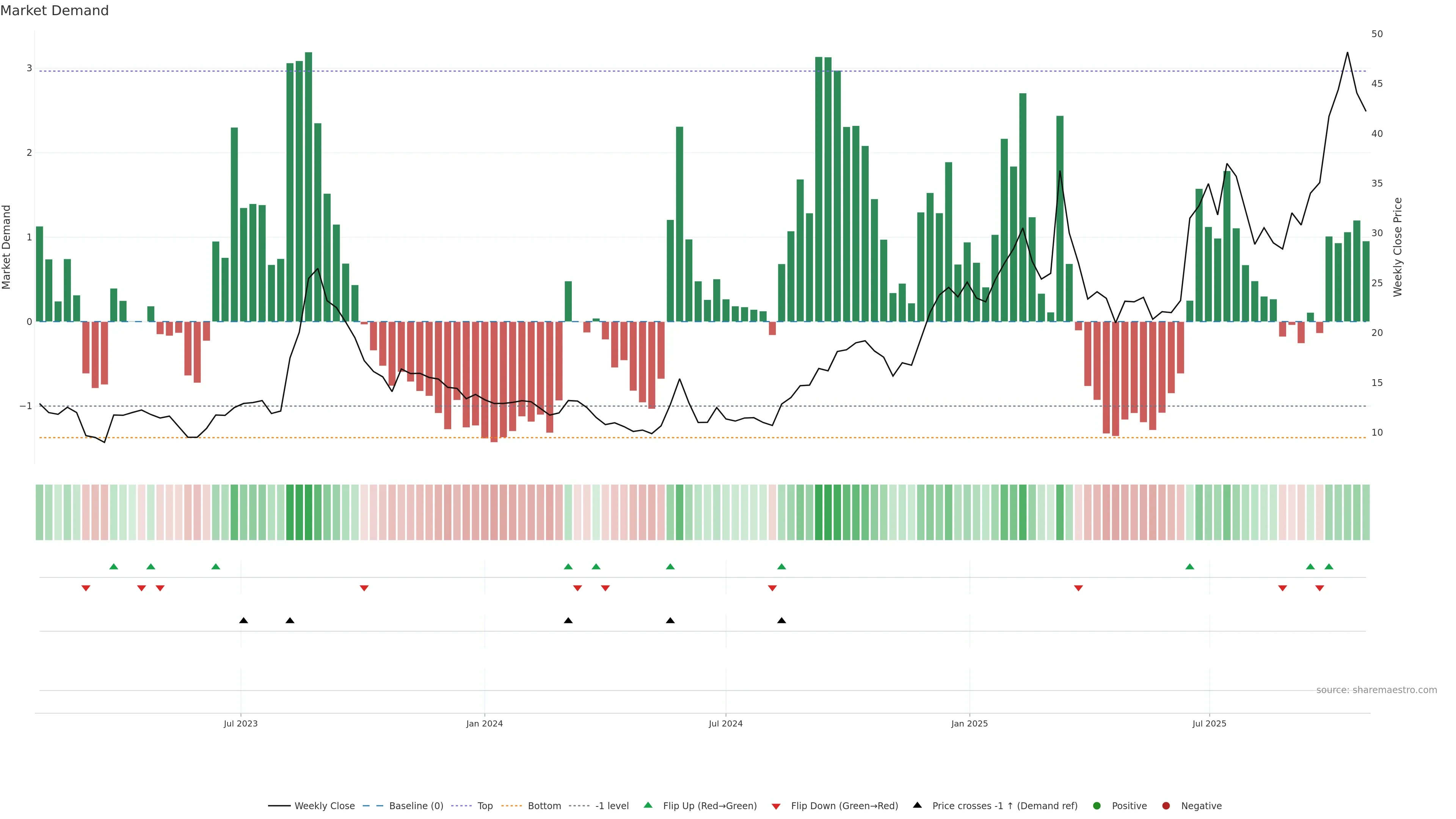Screen dimensions: 1456x819
Task: Toggle the -1 level legend entry
Action: [x=612, y=806]
